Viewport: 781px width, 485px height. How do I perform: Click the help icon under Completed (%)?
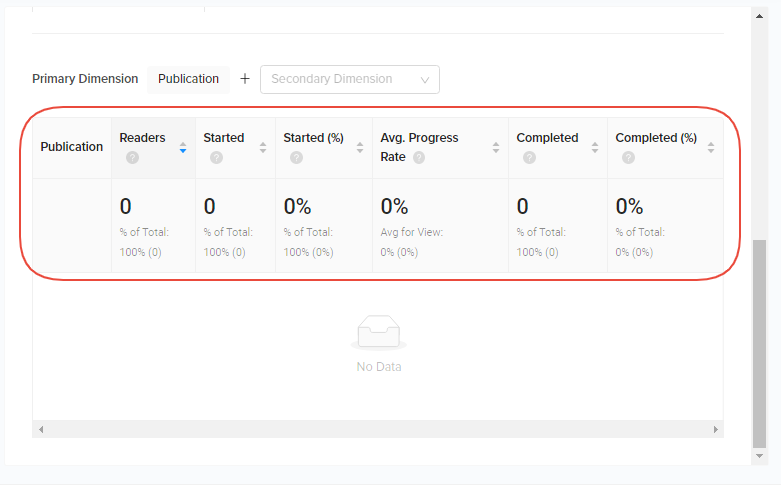pos(628,157)
